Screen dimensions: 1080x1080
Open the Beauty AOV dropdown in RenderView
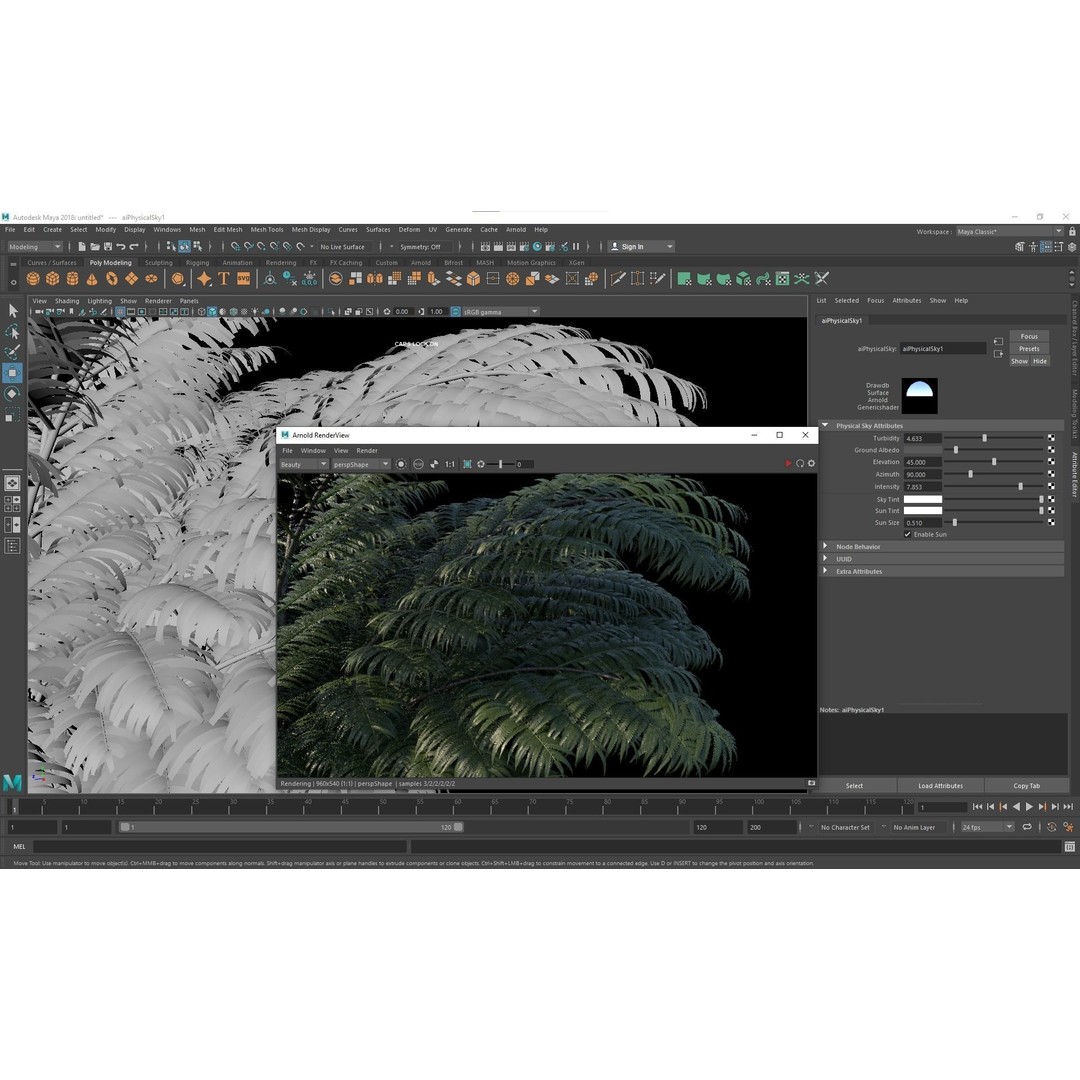[303, 464]
